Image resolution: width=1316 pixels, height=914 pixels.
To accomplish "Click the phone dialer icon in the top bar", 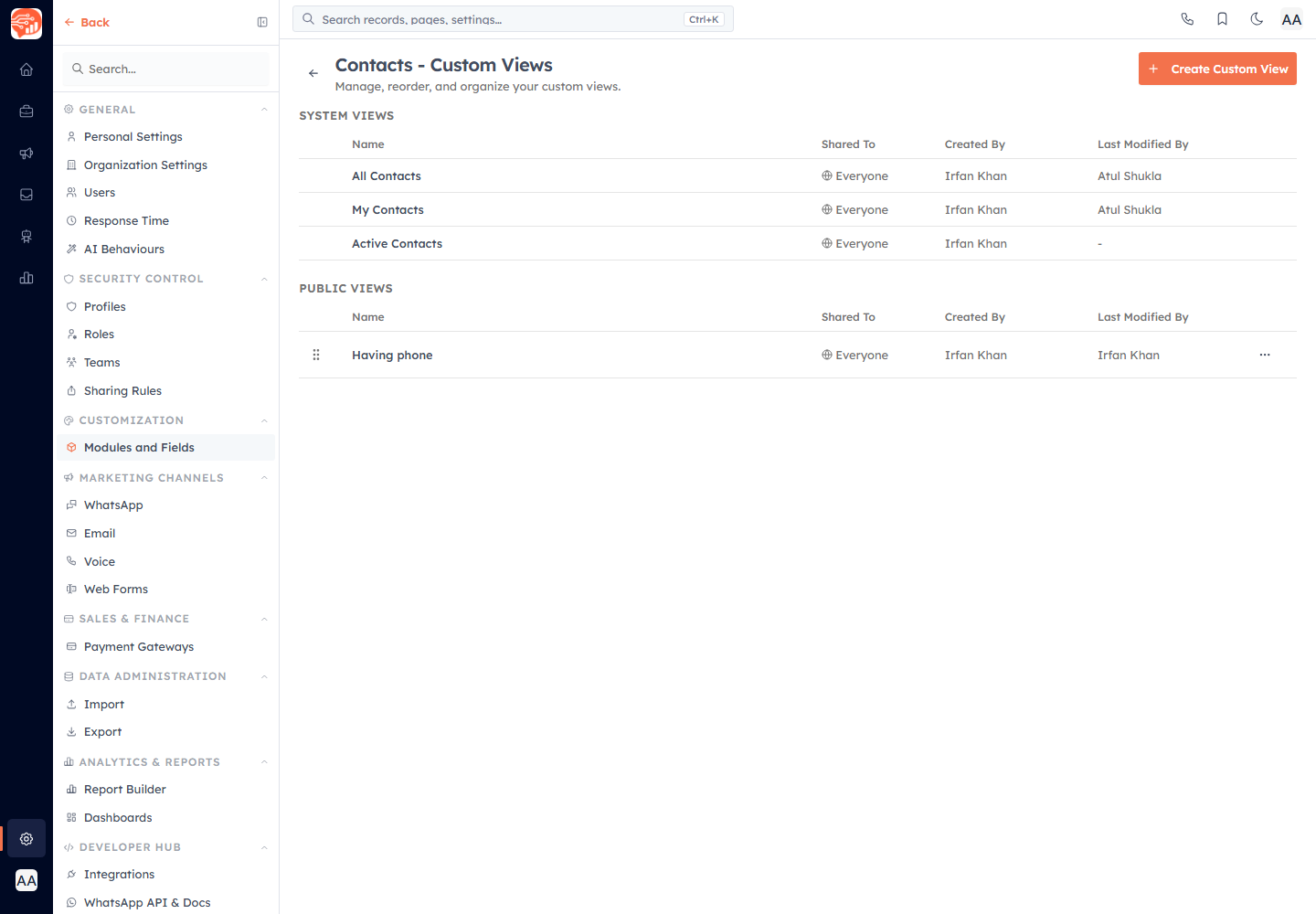I will (1187, 19).
